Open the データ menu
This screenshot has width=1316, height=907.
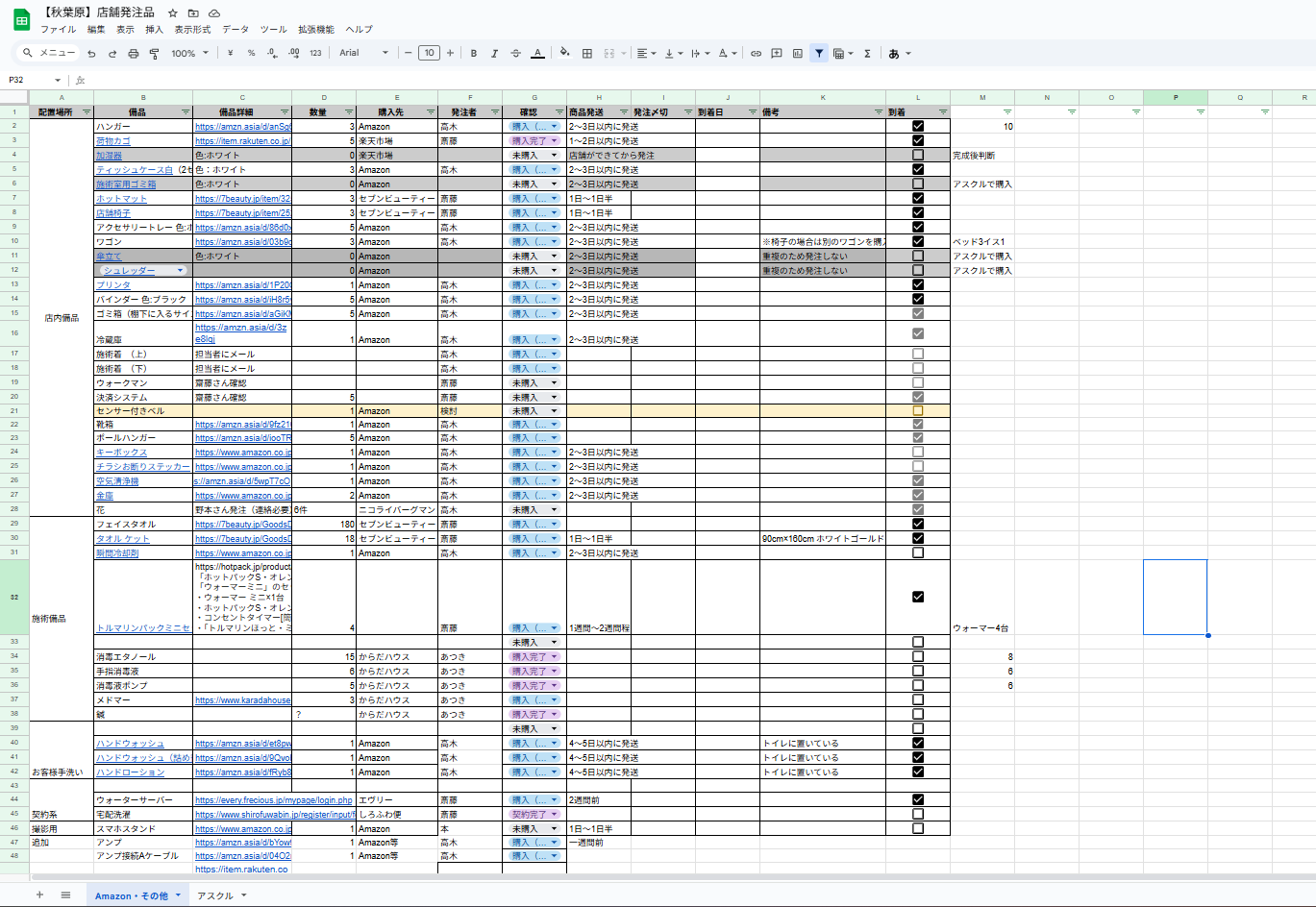236,30
